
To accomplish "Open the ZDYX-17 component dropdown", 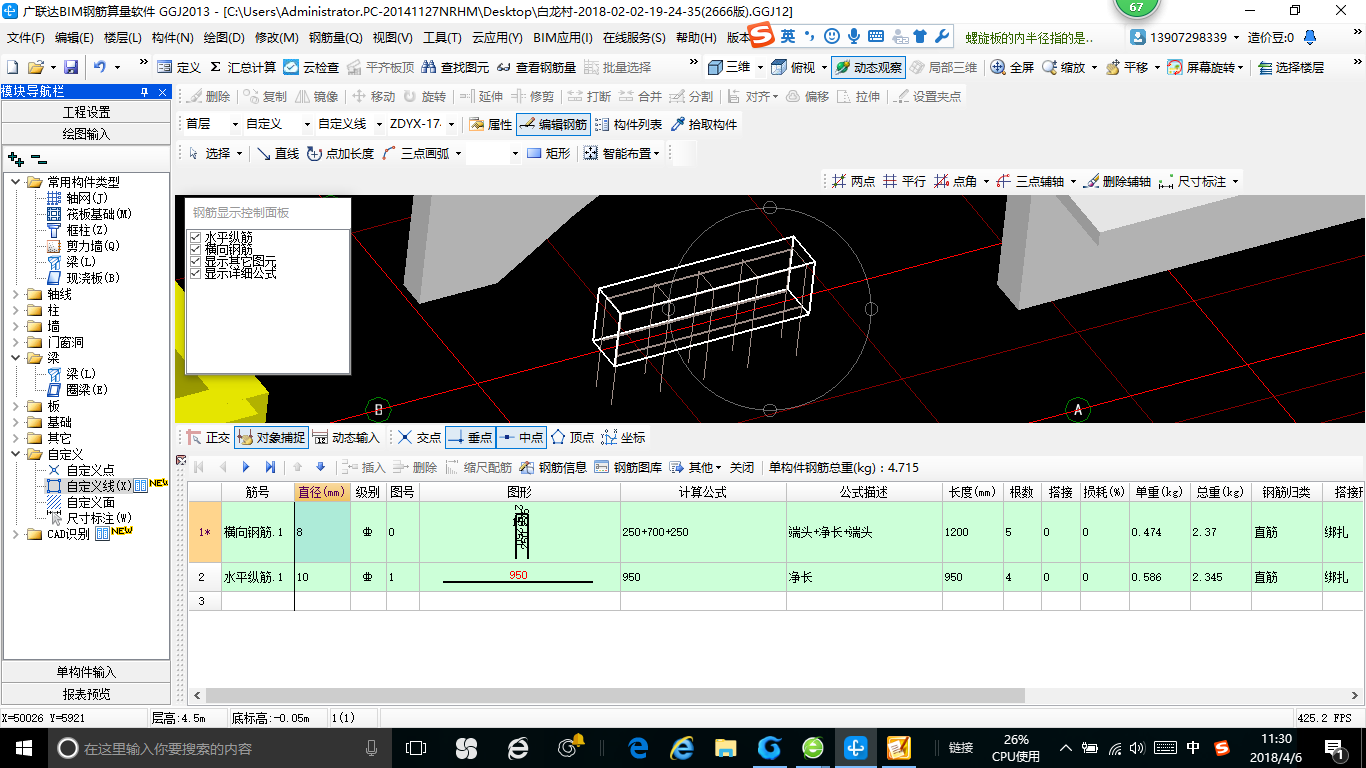I will 451,125.
